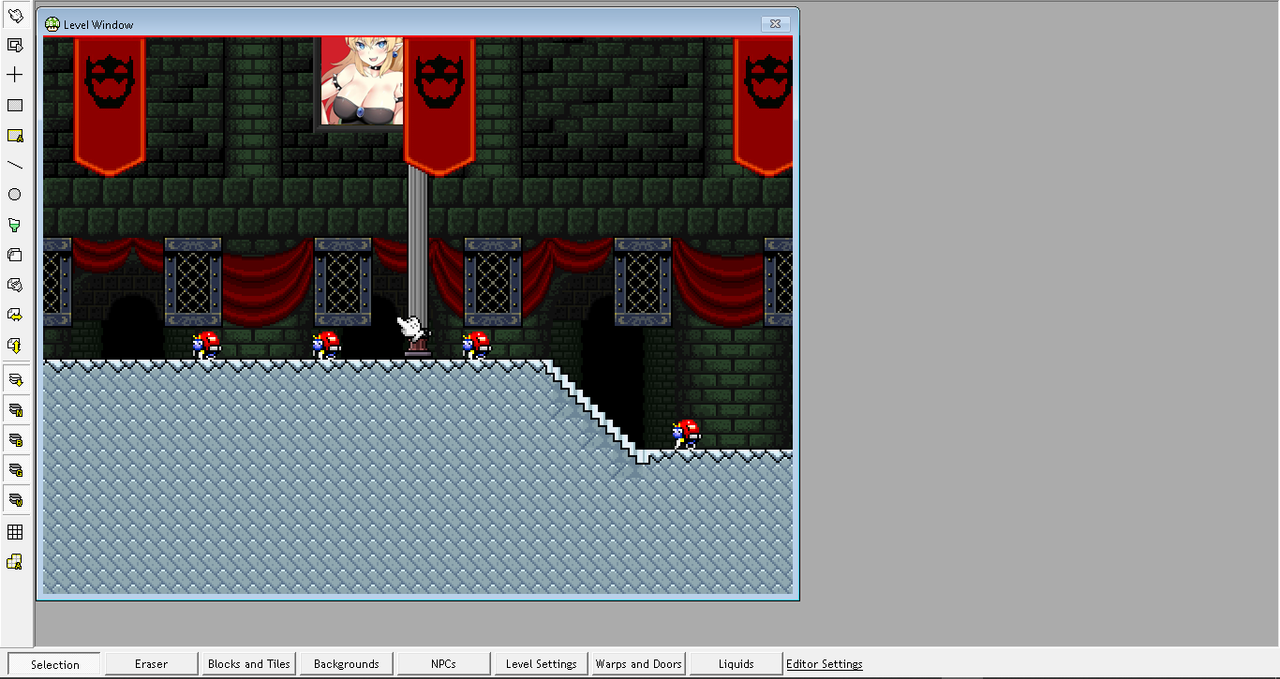Open Level Settings
The width and height of the screenshot is (1280, 679).
click(541, 664)
